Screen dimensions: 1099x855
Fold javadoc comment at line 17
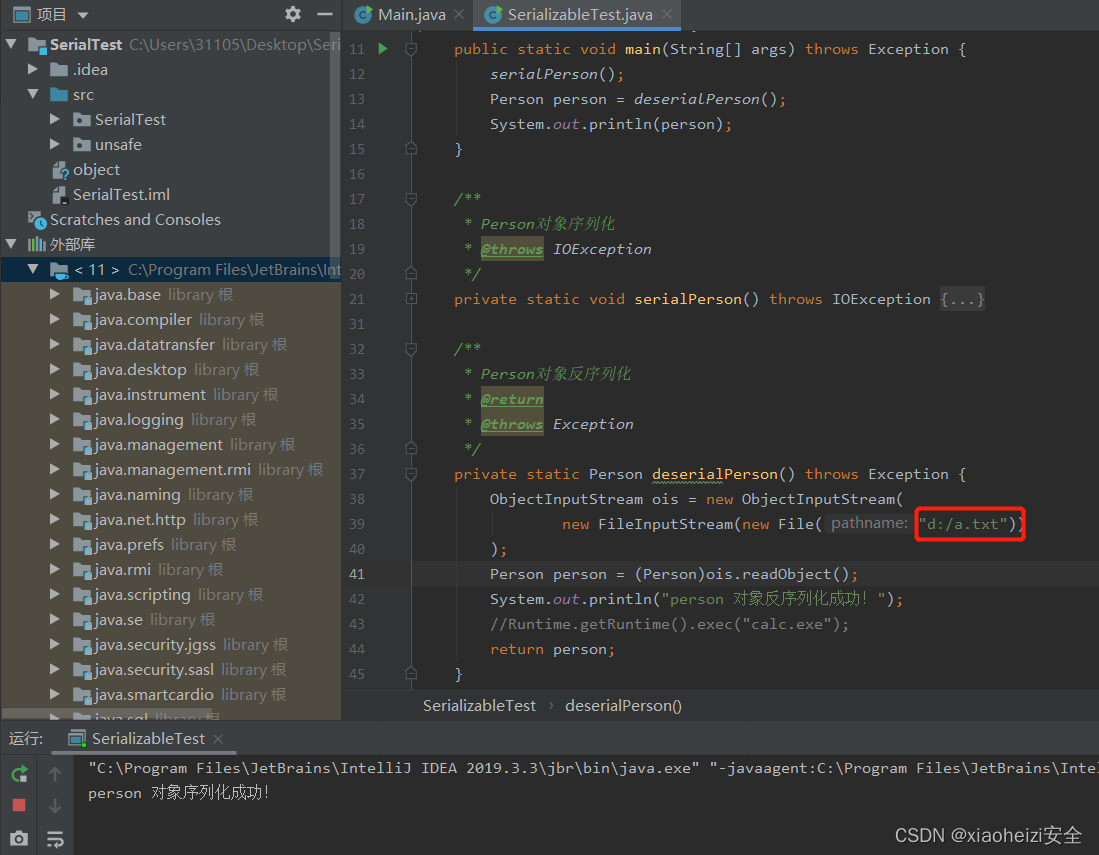(x=411, y=199)
